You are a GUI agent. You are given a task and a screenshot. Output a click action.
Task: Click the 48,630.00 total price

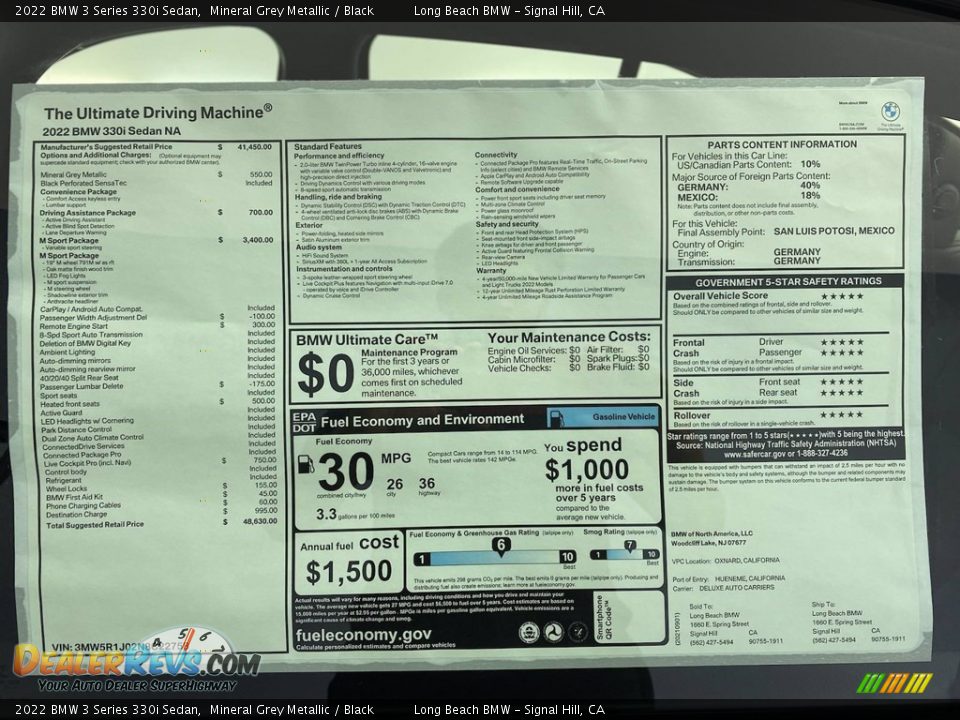260,521
